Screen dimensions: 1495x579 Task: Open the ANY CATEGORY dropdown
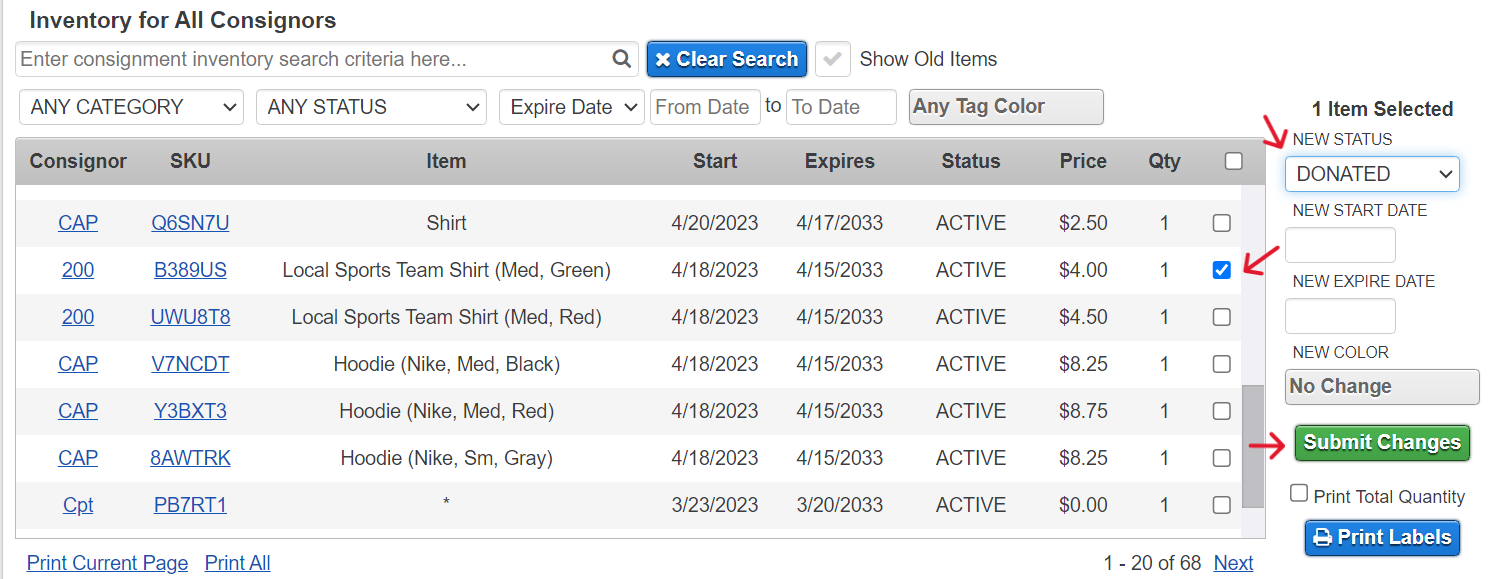[x=131, y=107]
